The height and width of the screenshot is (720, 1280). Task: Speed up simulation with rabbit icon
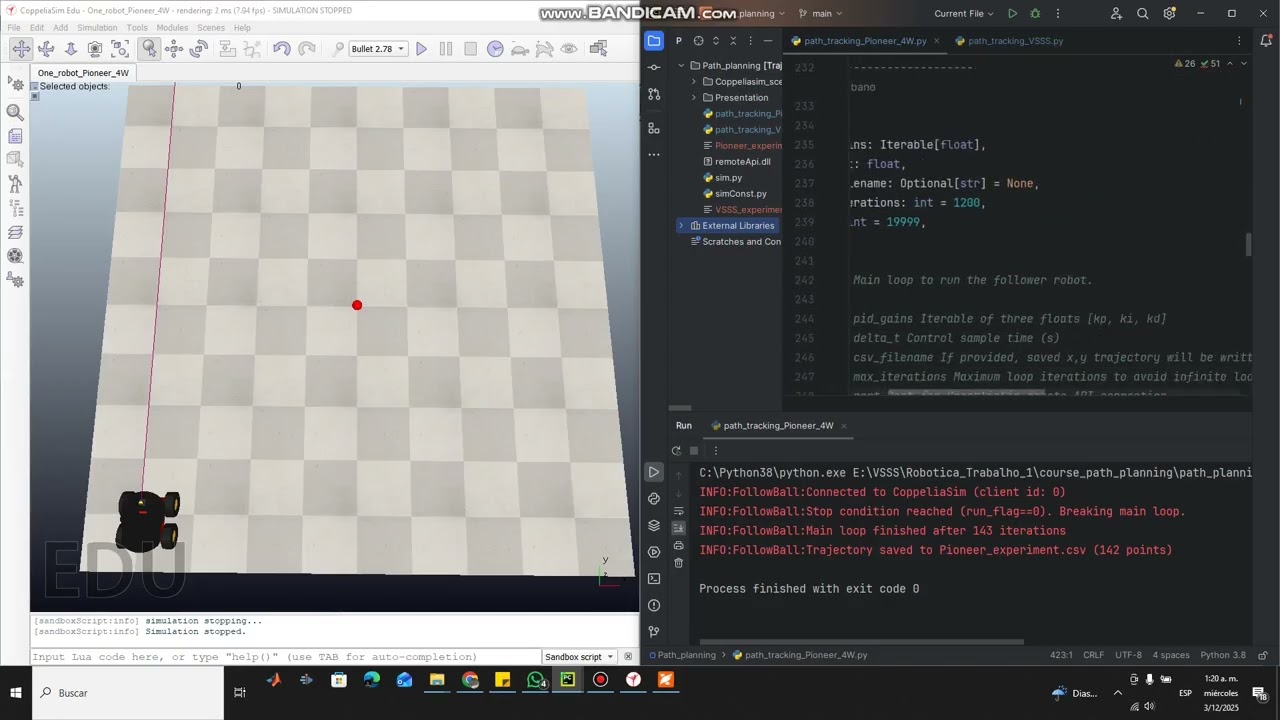[545, 48]
